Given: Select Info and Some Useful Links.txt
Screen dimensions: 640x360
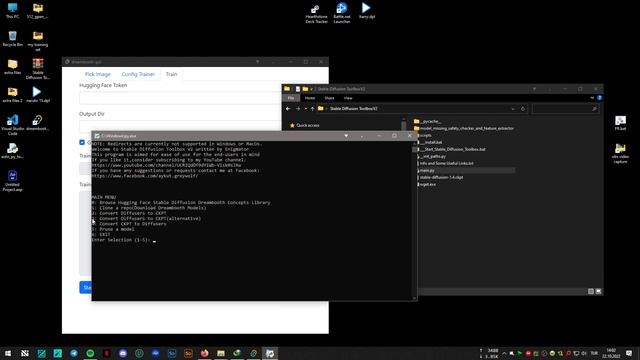Looking at the screenshot, I should point(446,163).
